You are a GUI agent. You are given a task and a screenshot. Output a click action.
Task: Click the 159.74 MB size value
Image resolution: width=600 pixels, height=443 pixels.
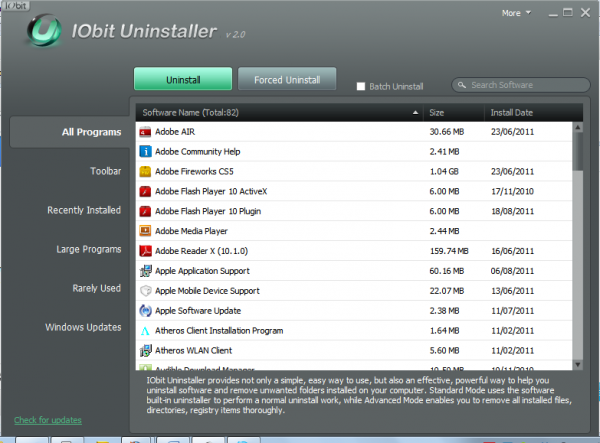pos(449,251)
